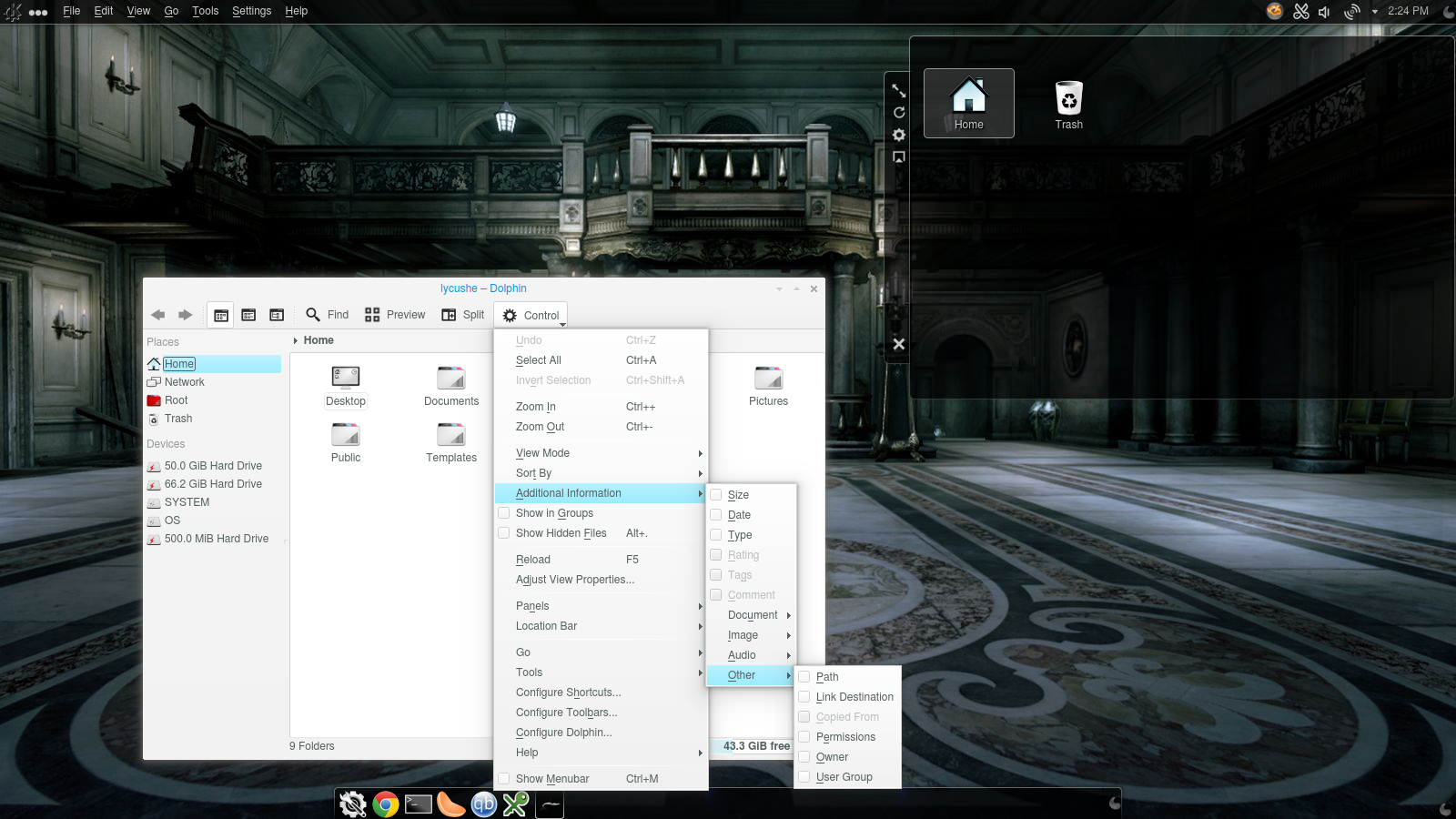Click the widget resize handle icon
The image size is (1456, 819).
(x=899, y=91)
